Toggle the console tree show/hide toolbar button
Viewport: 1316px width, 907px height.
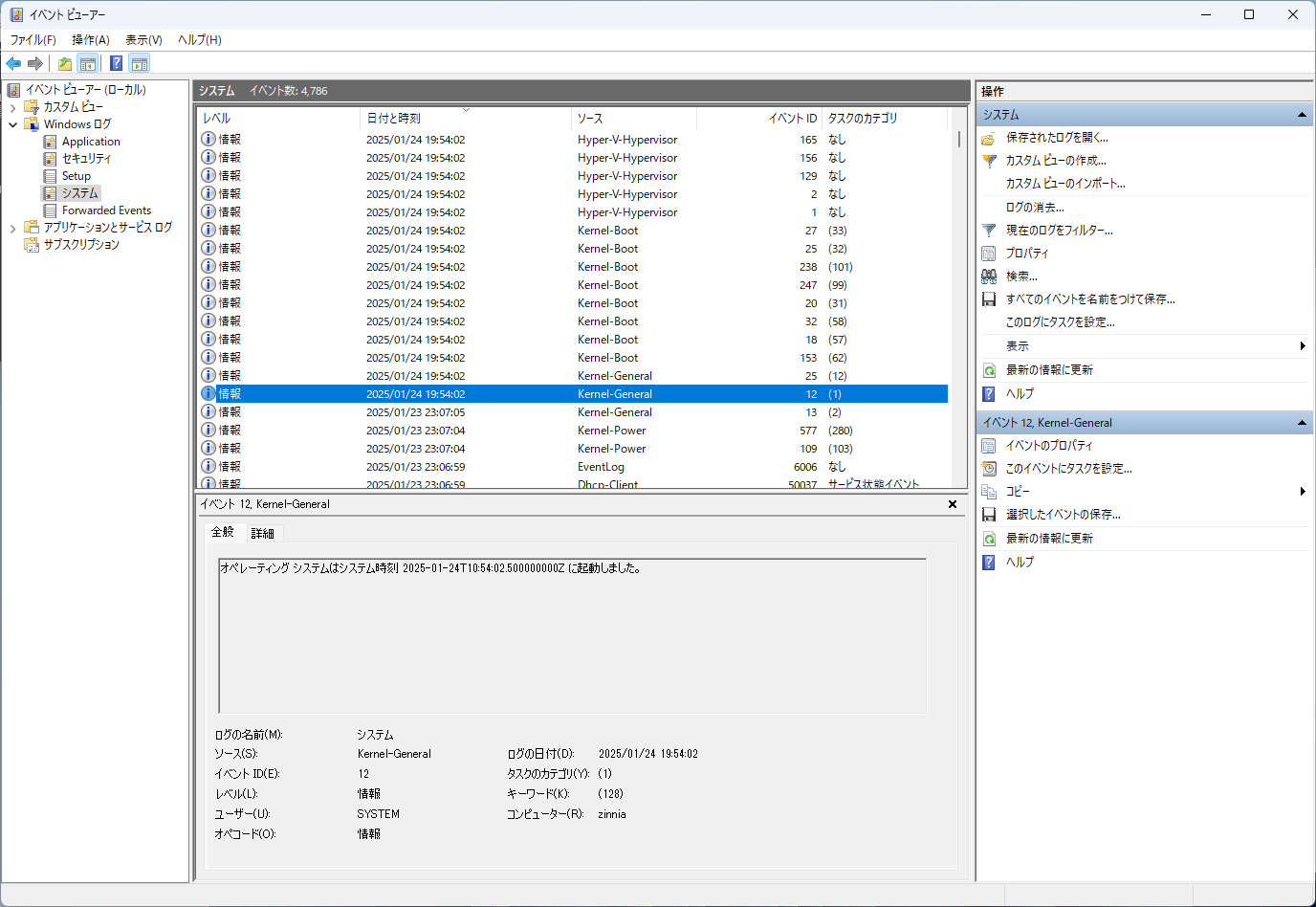coord(88,64)
